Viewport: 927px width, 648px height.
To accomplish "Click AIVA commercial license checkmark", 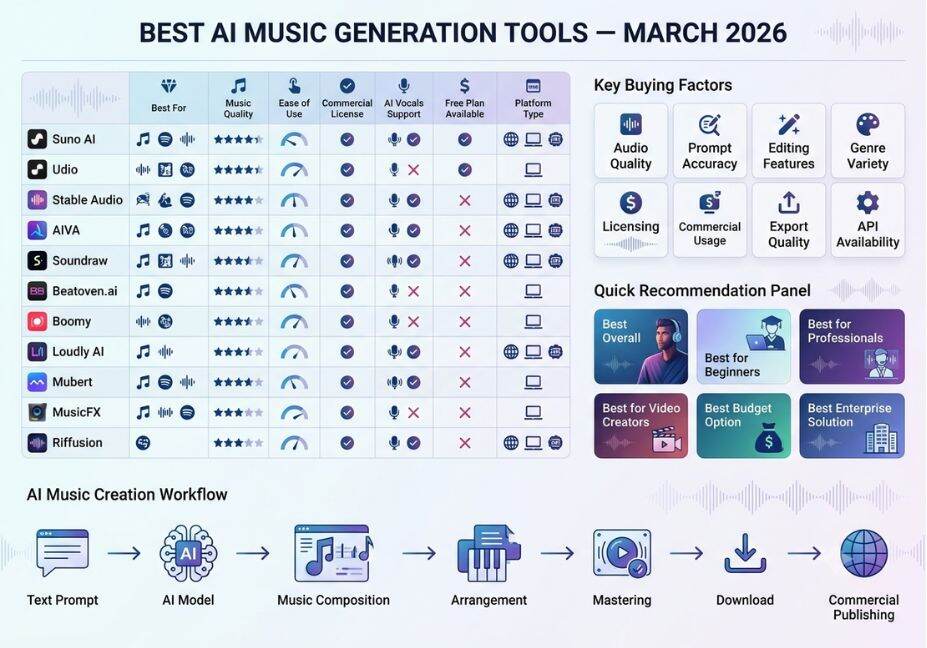I will click(347, 230).
